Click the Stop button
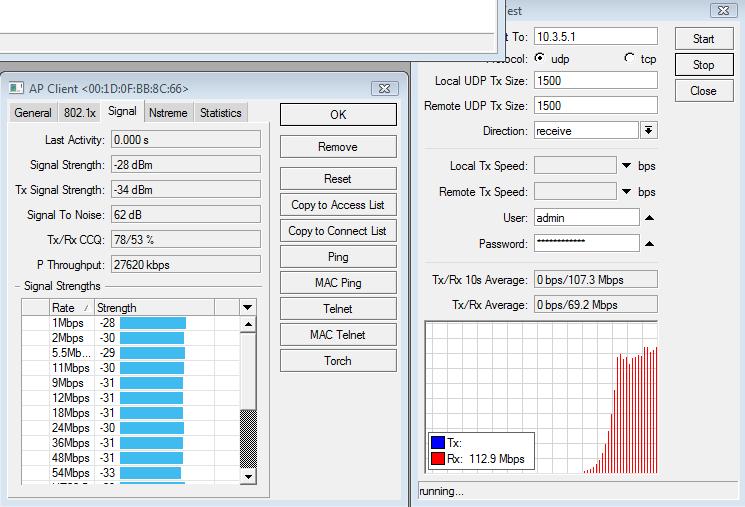Screen dimensions: 745x507 point(703,65)
